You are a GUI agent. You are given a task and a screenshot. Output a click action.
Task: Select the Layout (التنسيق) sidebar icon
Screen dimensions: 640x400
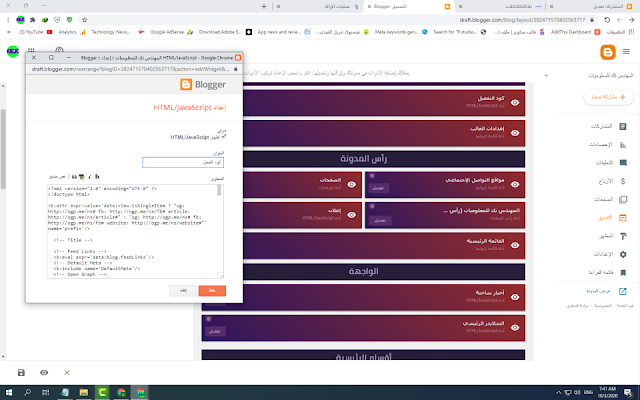[623, 218]
